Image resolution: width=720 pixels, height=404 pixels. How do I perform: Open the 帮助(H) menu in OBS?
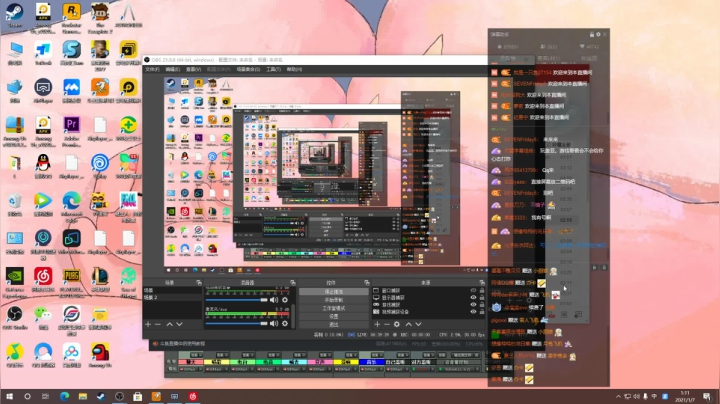294,69
